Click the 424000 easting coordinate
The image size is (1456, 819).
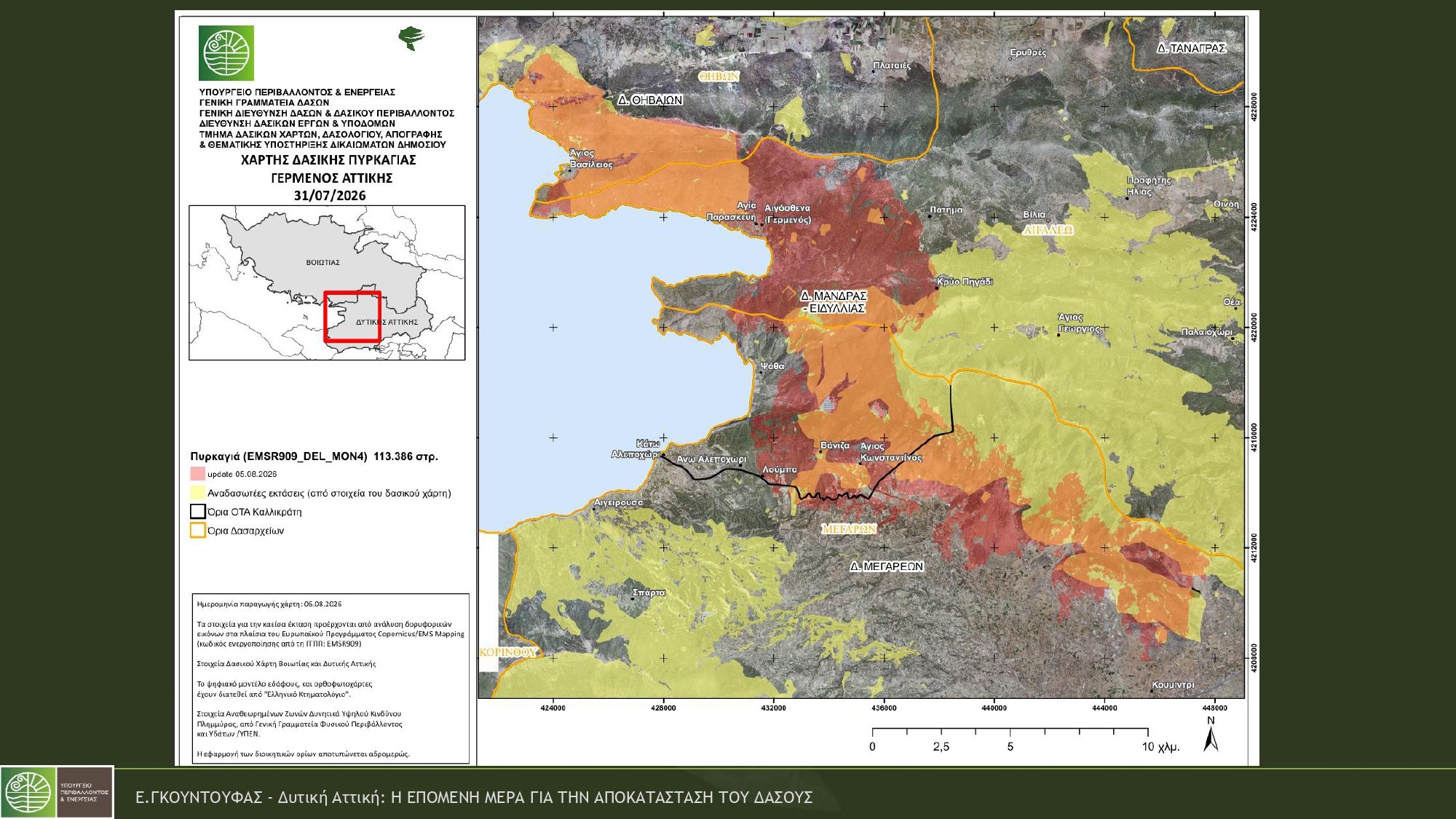click(553, 708)
